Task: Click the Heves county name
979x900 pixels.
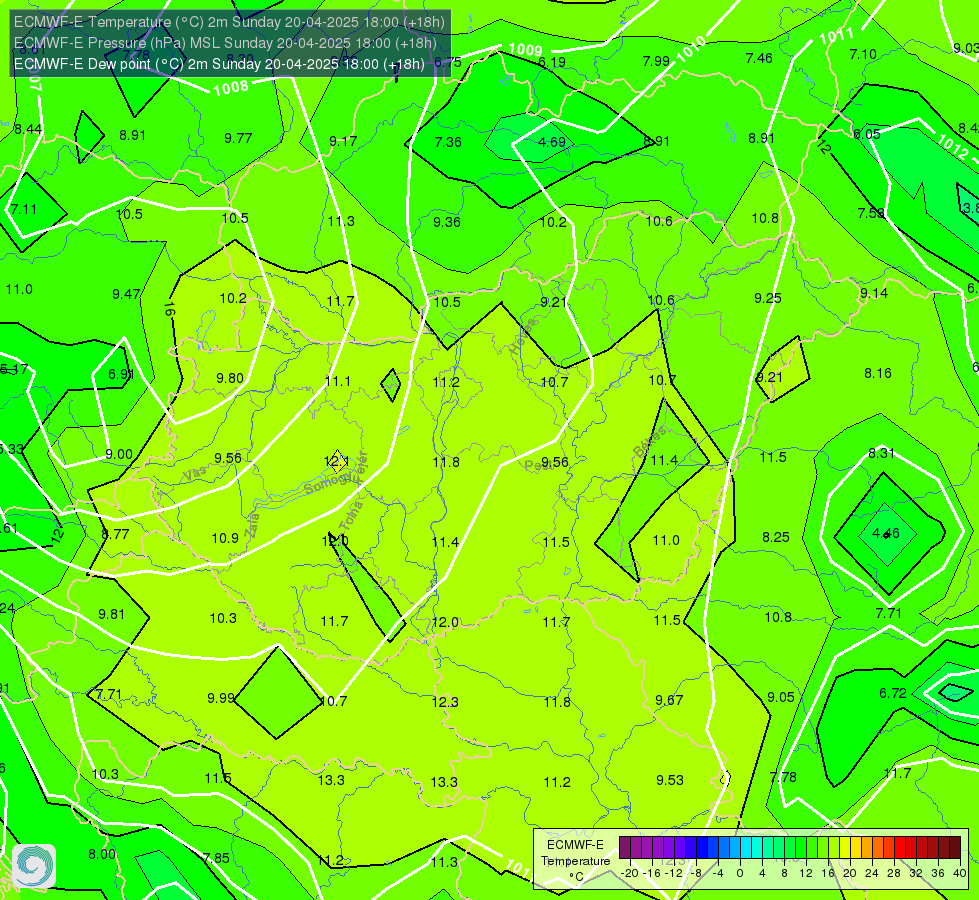Action: [x=523, y=337]
